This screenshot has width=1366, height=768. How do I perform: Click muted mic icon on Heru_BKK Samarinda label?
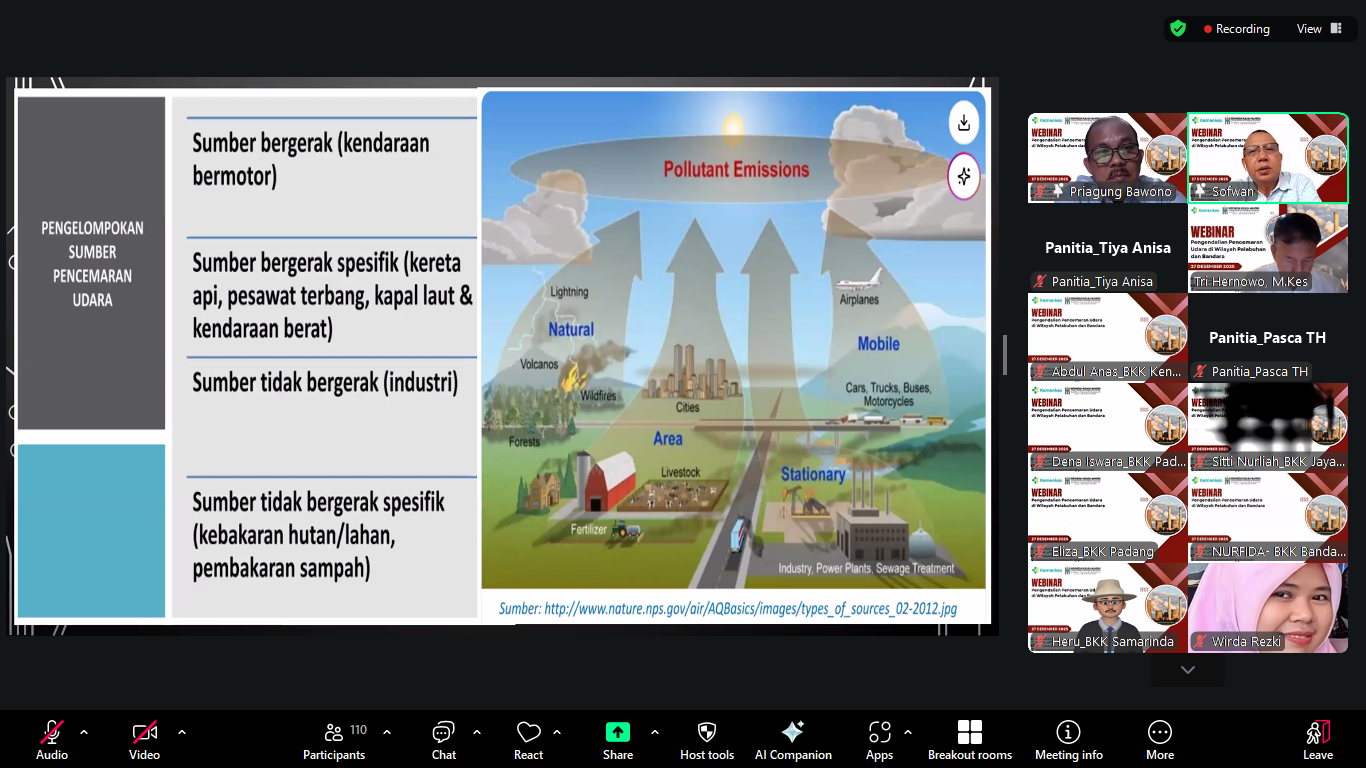pos(1040,642)
